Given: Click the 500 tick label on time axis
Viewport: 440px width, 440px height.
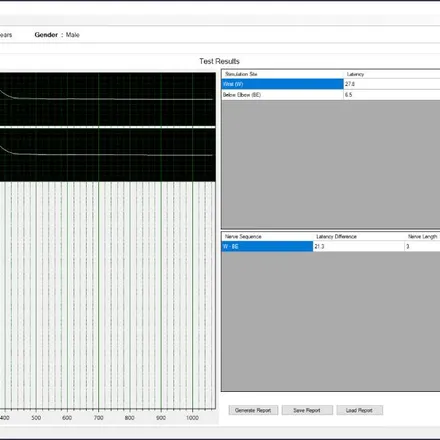Looking at the screenshot, I should click(36, 418).
